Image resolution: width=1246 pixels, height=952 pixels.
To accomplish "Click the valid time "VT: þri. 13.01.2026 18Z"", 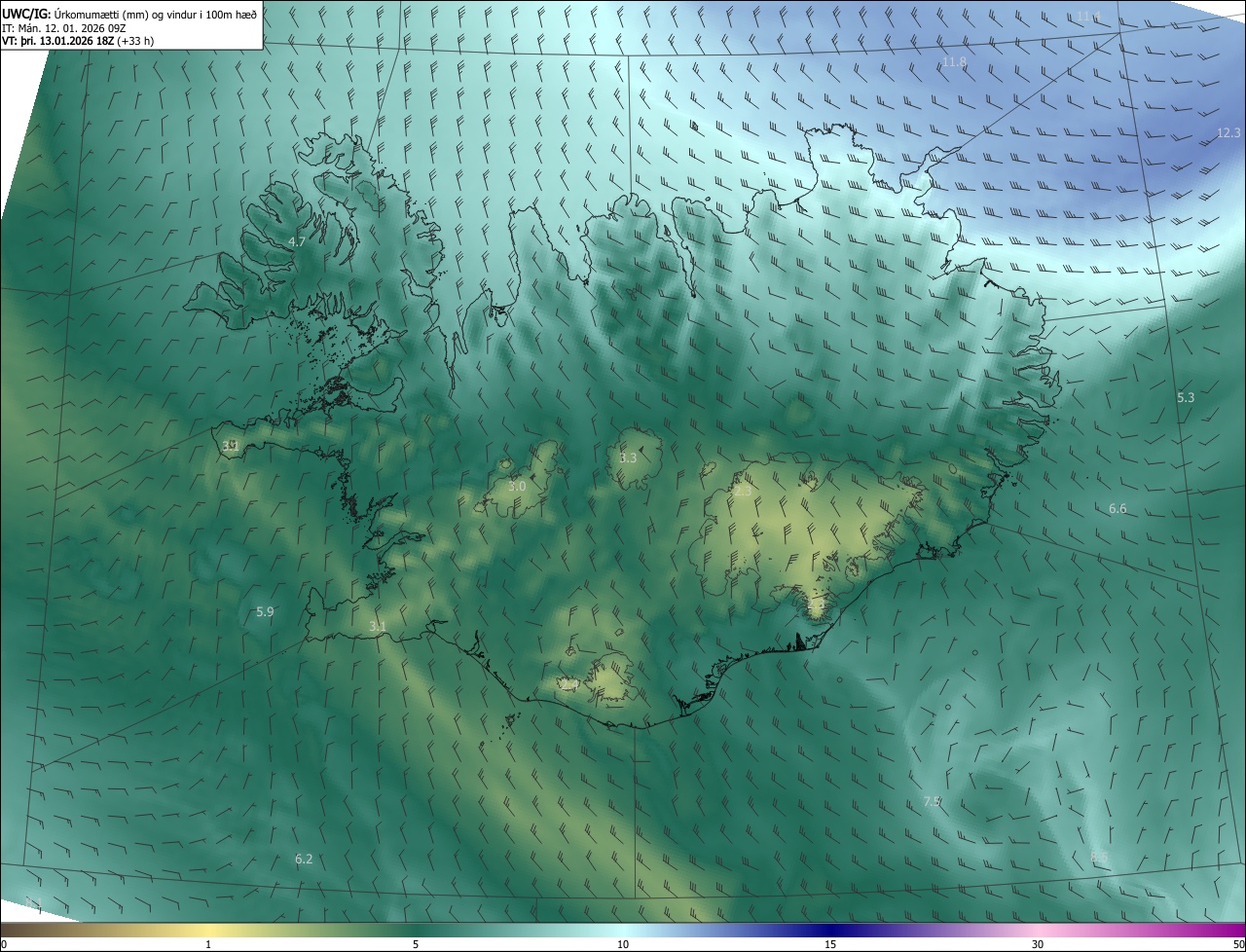I will [x=60, y=40].
